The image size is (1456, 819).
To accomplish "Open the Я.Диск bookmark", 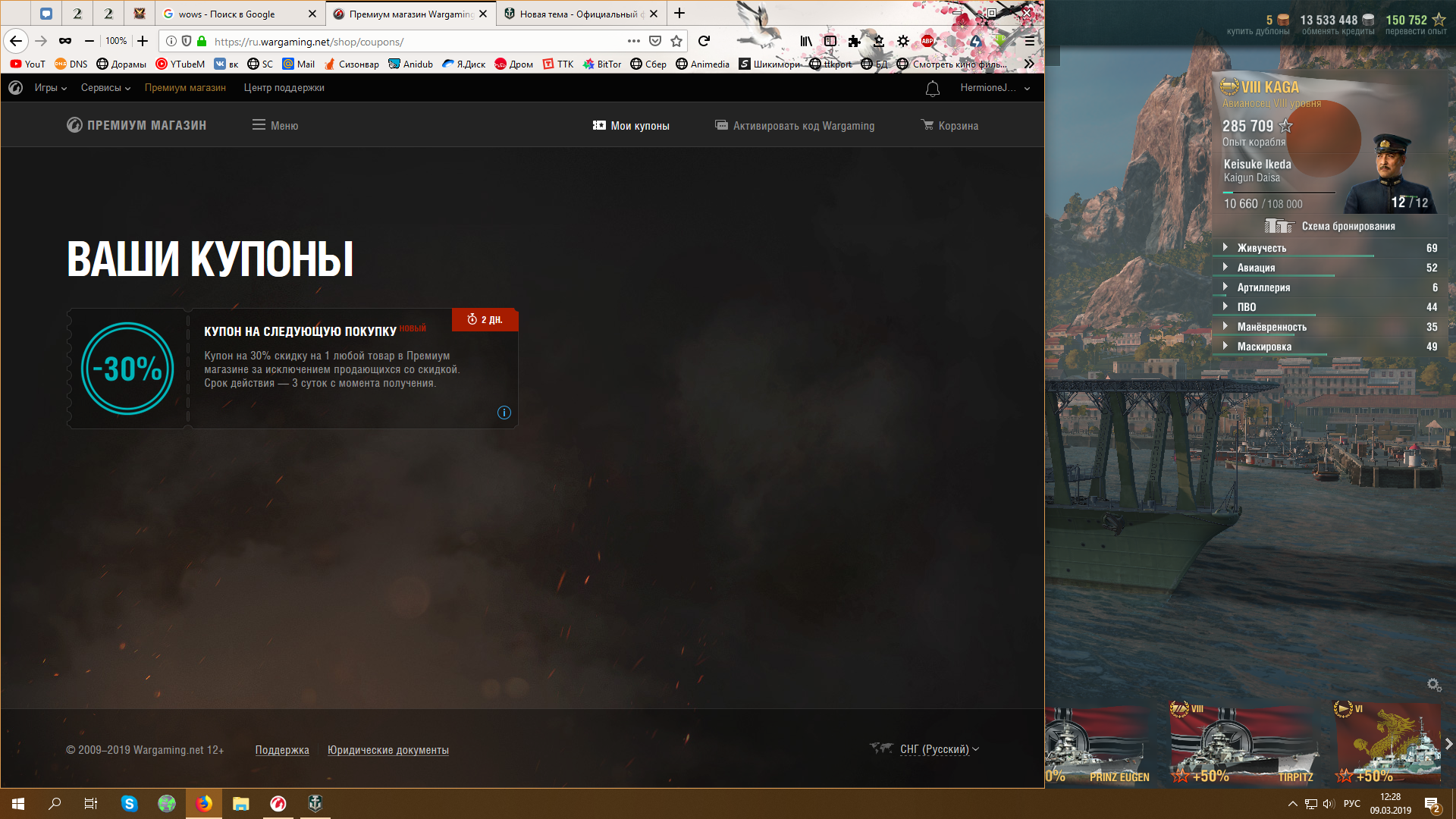I will (464, 64).
